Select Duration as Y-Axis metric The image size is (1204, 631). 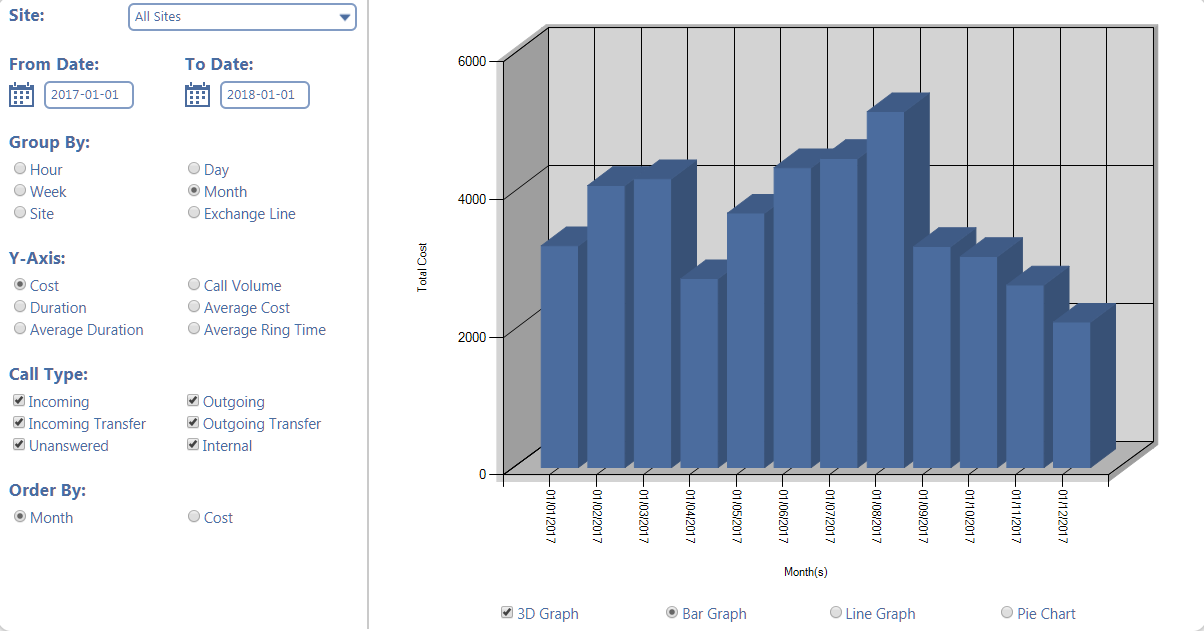[20, 307]
